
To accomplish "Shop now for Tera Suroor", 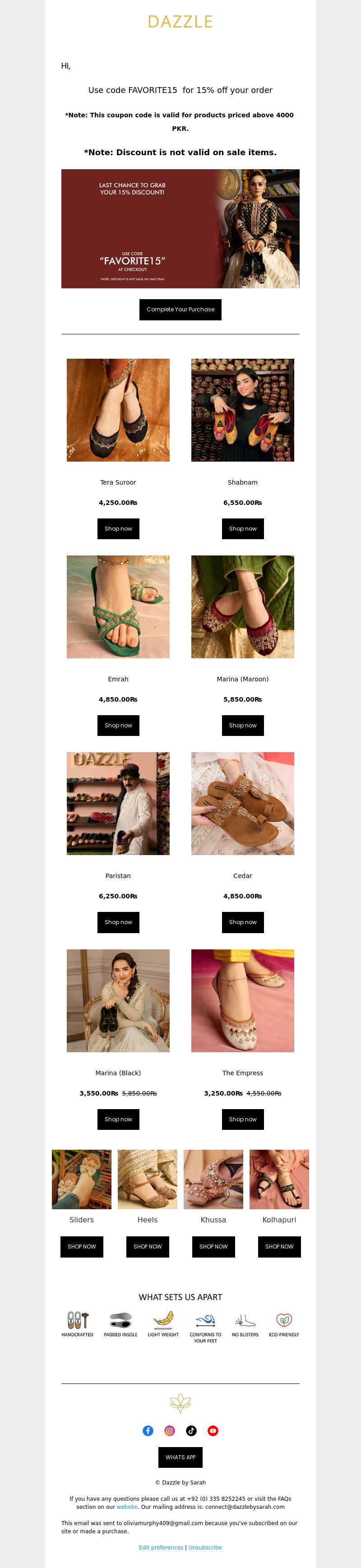I will coord(118,528).
